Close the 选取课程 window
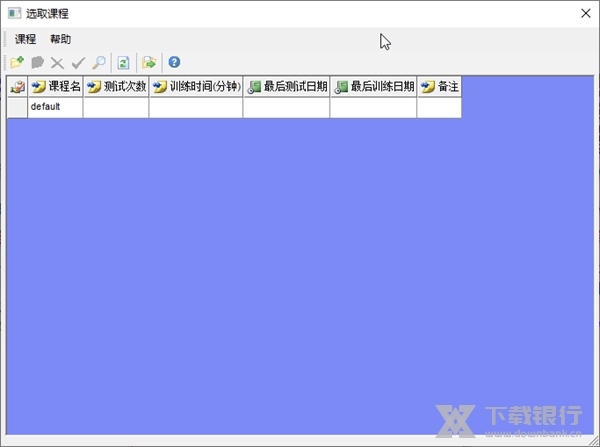 [584, 13]
